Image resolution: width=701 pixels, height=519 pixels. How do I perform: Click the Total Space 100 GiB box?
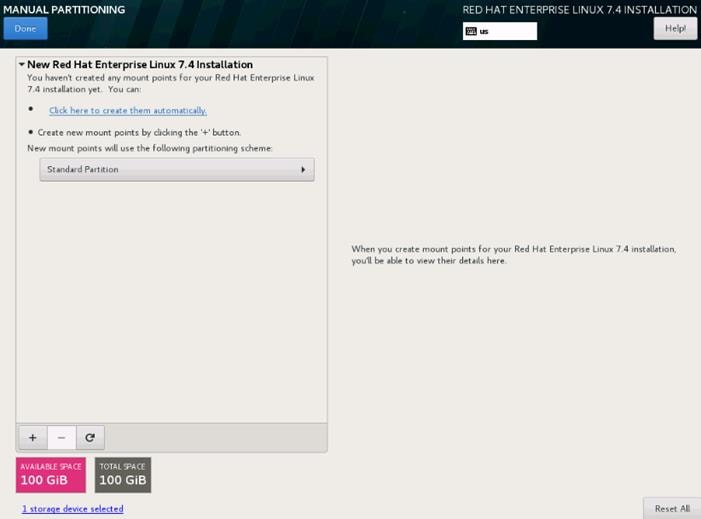coord(123,475)
